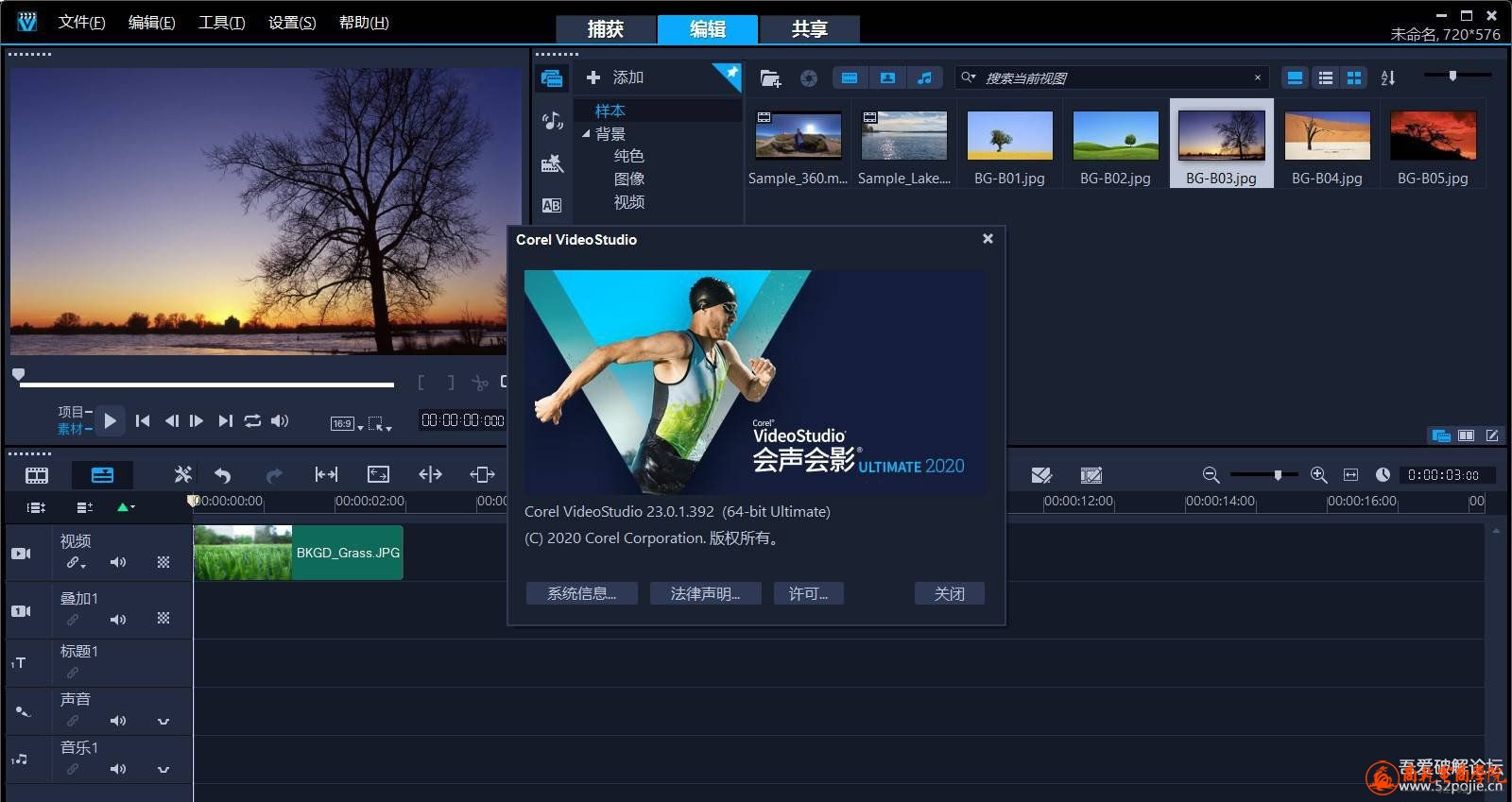
Task: Toggle showing videos in library
Action: click(850, 78)
